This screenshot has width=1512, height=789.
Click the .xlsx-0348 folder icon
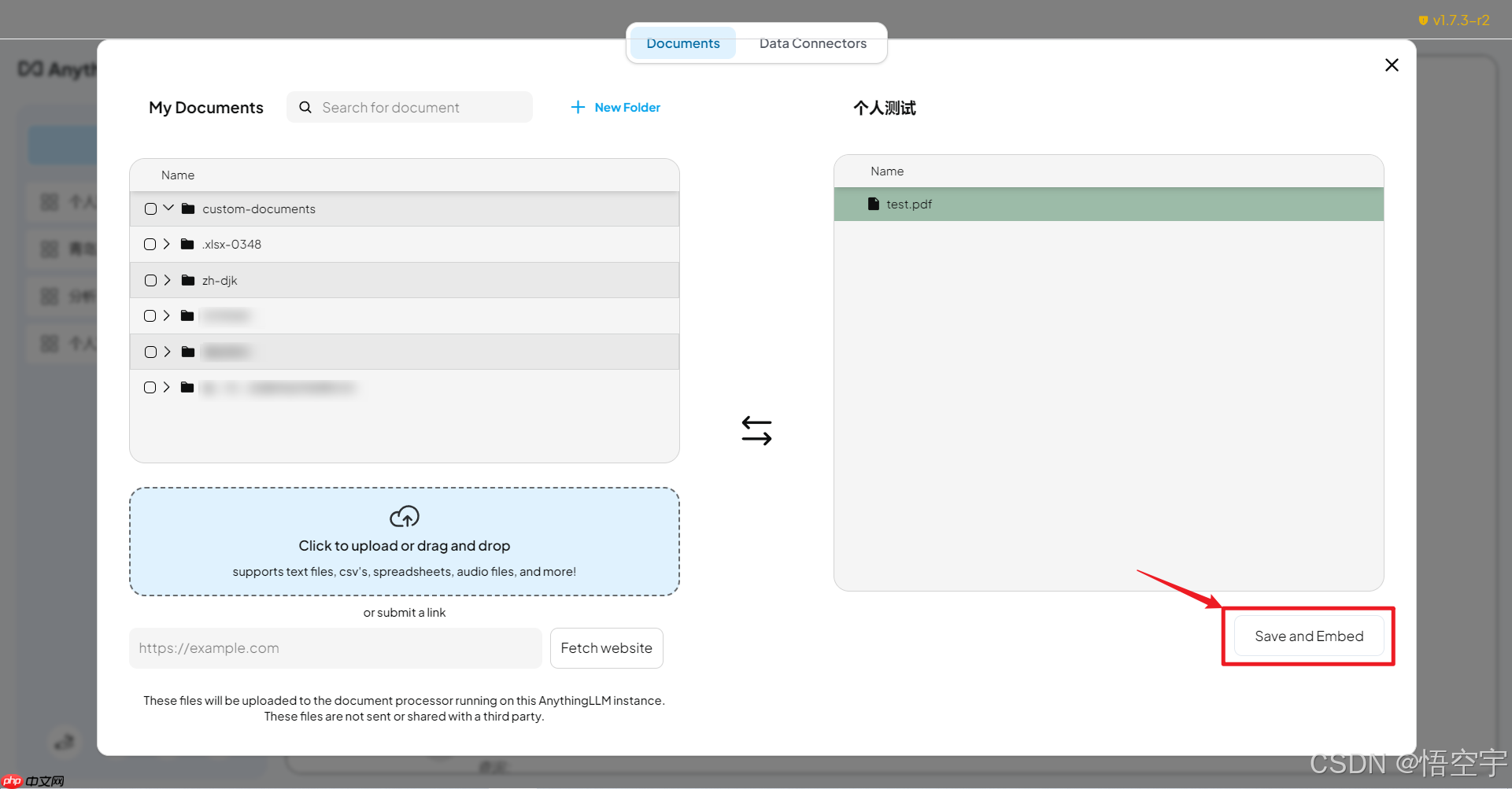click(x=187, y=244)
